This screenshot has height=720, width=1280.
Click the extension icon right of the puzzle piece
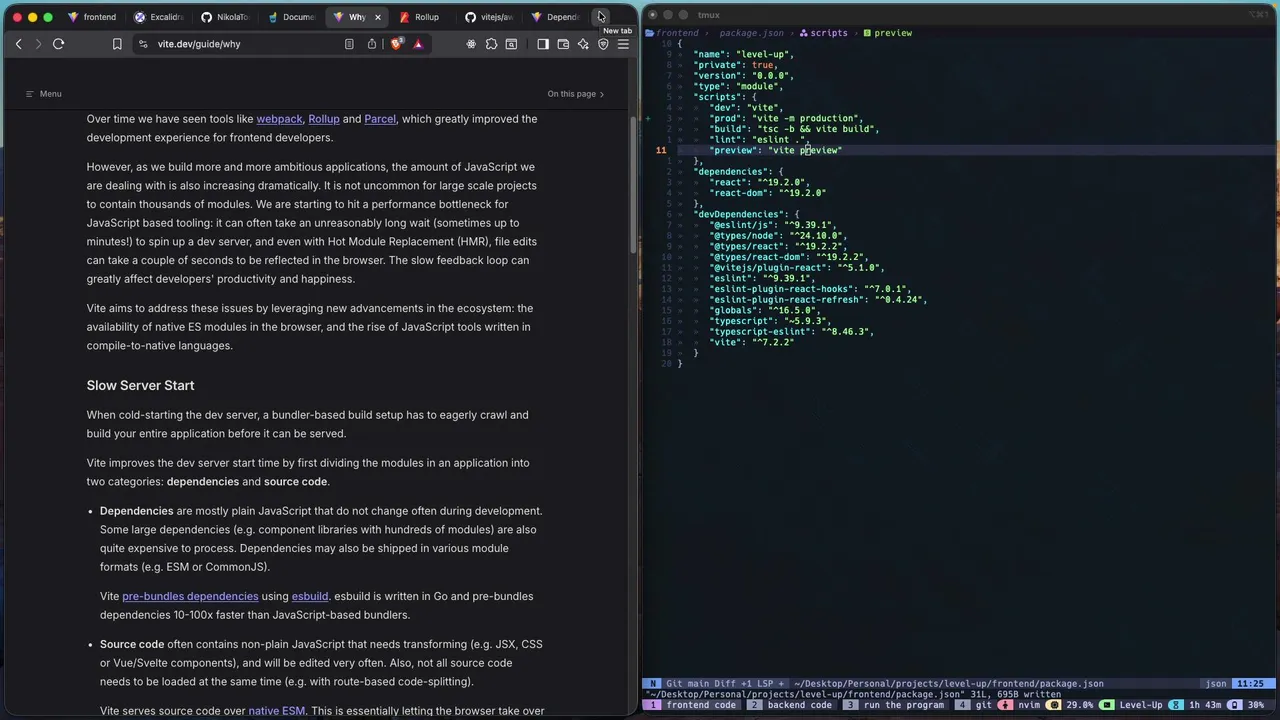pos(511,44)
